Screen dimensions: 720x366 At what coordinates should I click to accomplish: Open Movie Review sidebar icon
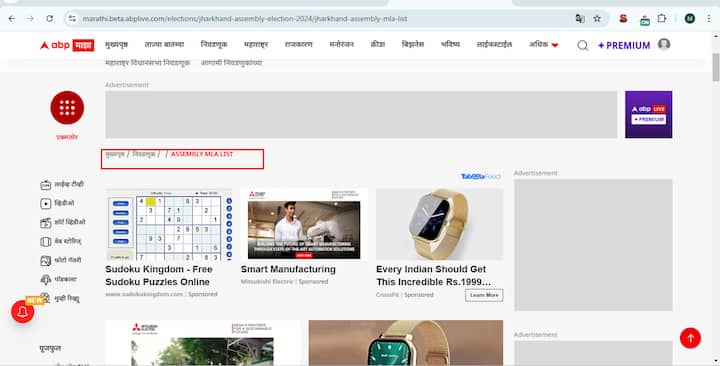(x=45, y=298)
